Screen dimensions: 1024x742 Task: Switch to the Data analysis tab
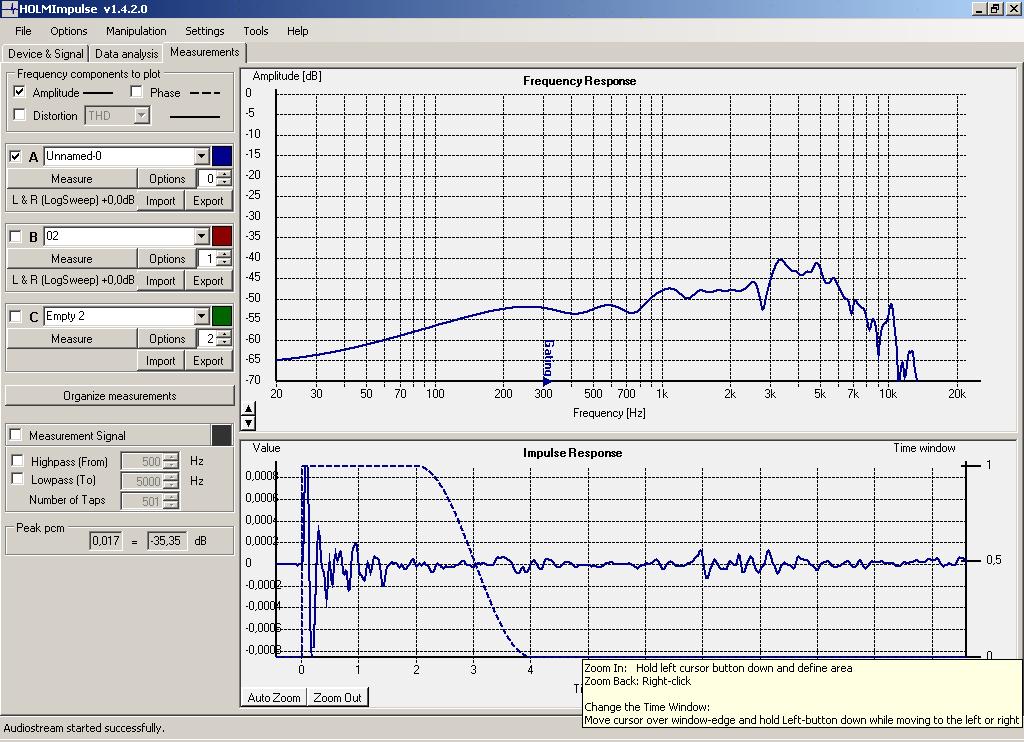(x=127, y=54)
